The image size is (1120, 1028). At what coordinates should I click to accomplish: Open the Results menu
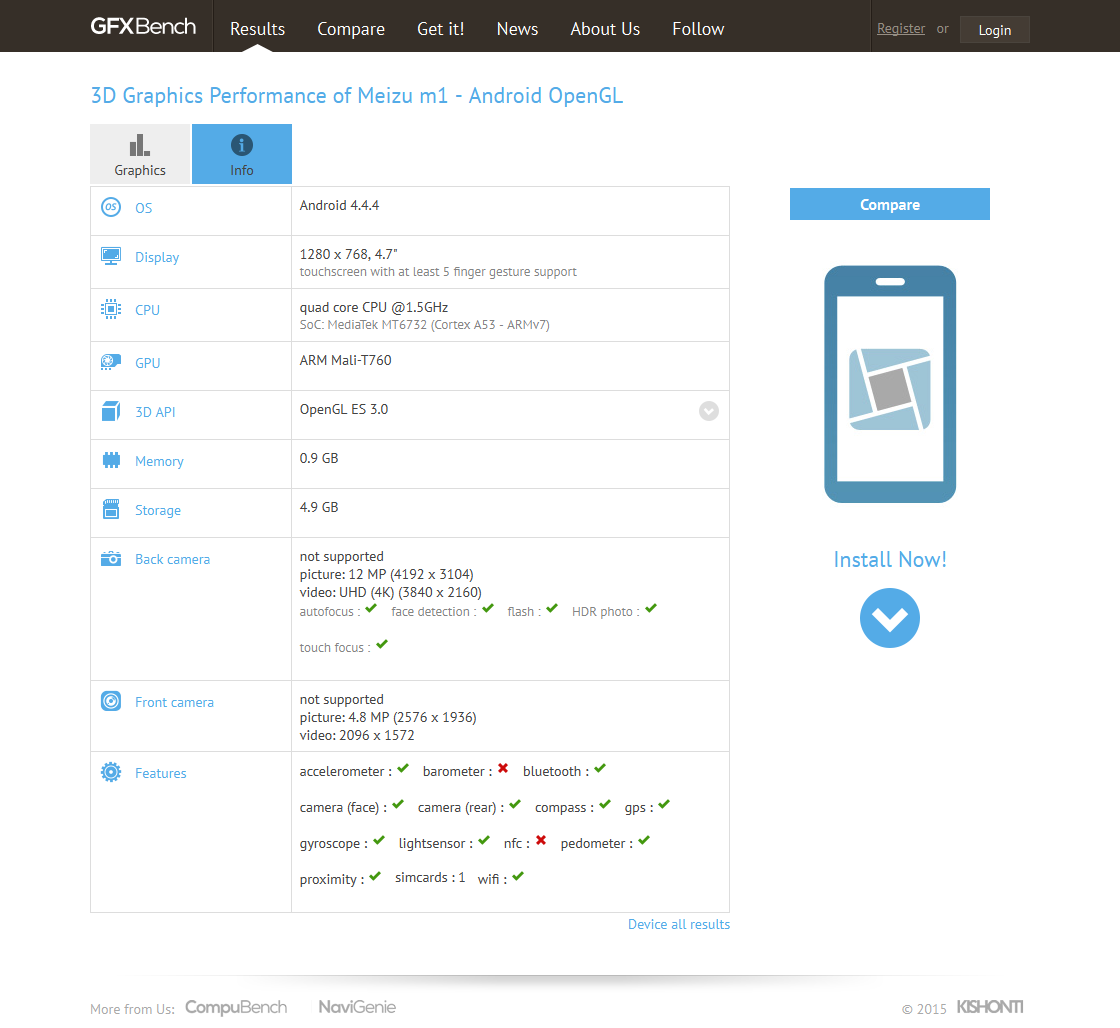pos(257,29)
